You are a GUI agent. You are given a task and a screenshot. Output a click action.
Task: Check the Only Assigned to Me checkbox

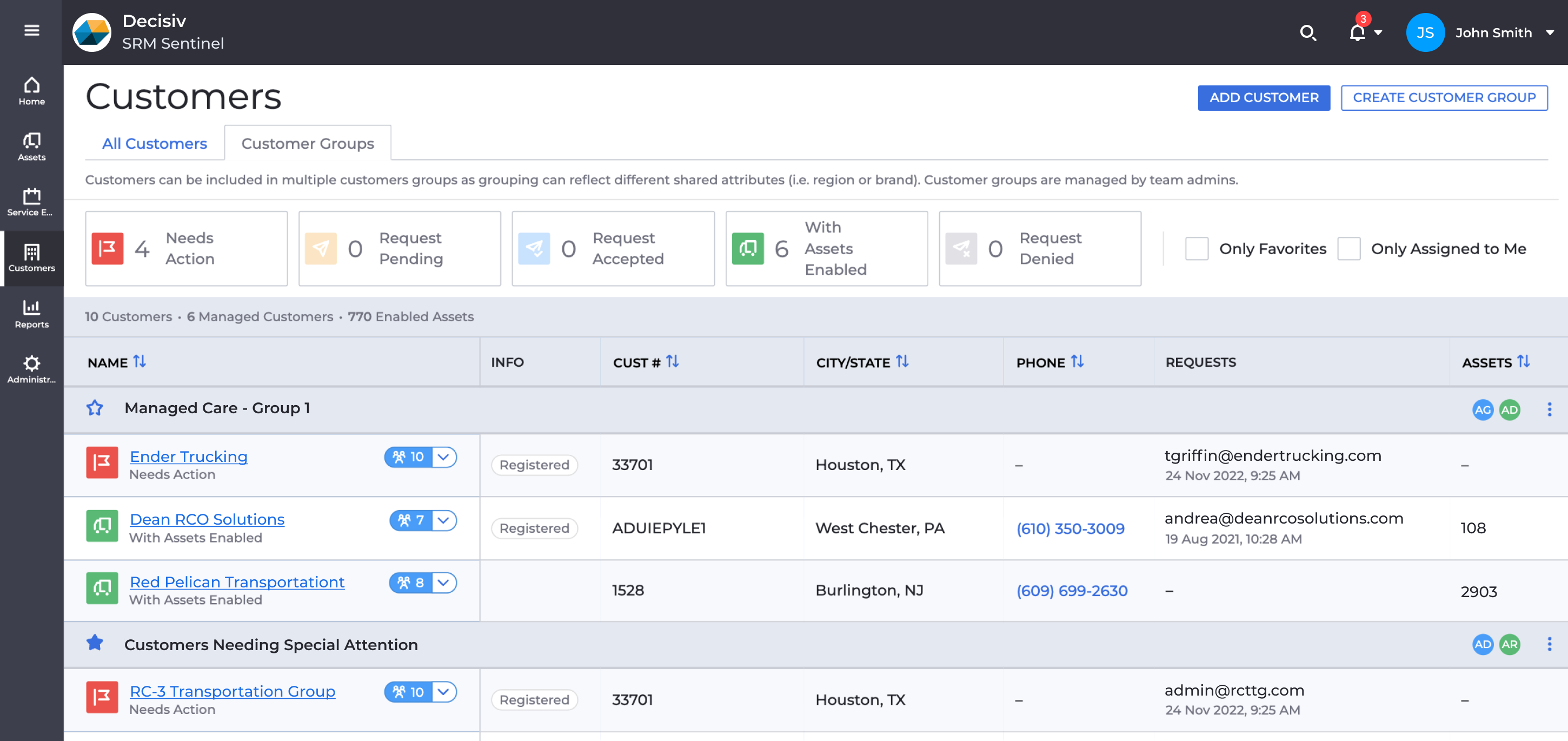(1350, 248)
